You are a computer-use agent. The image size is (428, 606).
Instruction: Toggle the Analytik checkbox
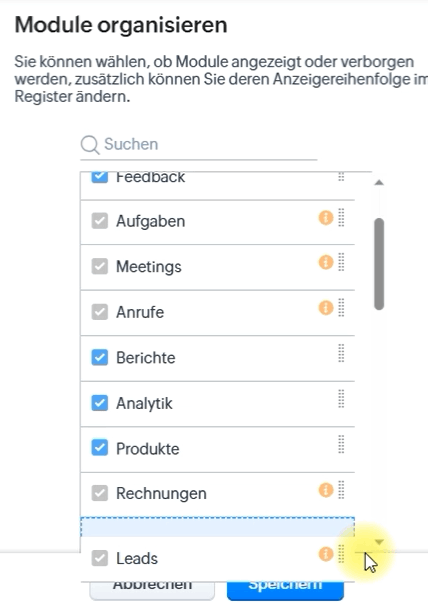(99, 403)
